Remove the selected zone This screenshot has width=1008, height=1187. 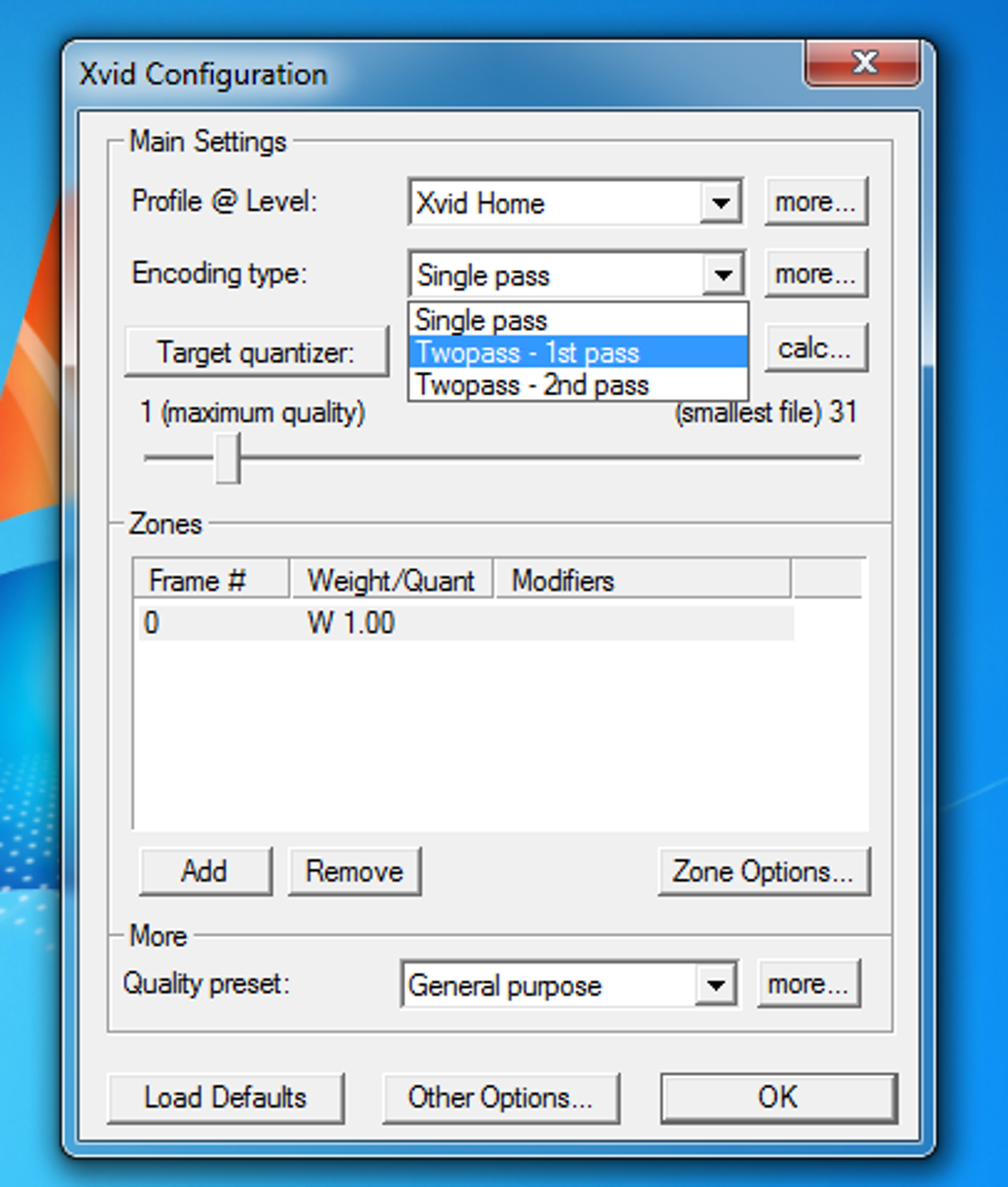[355, 871]
